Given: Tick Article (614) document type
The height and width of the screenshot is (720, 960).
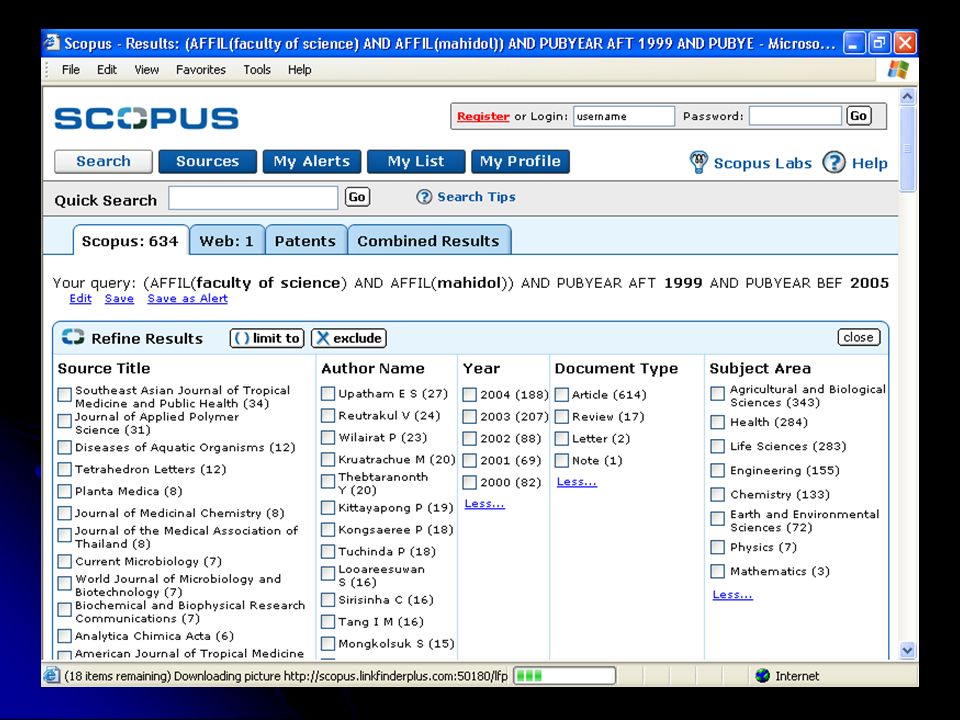Looking at the screenshot, I should pyautogui.click(x=561, y=394).
